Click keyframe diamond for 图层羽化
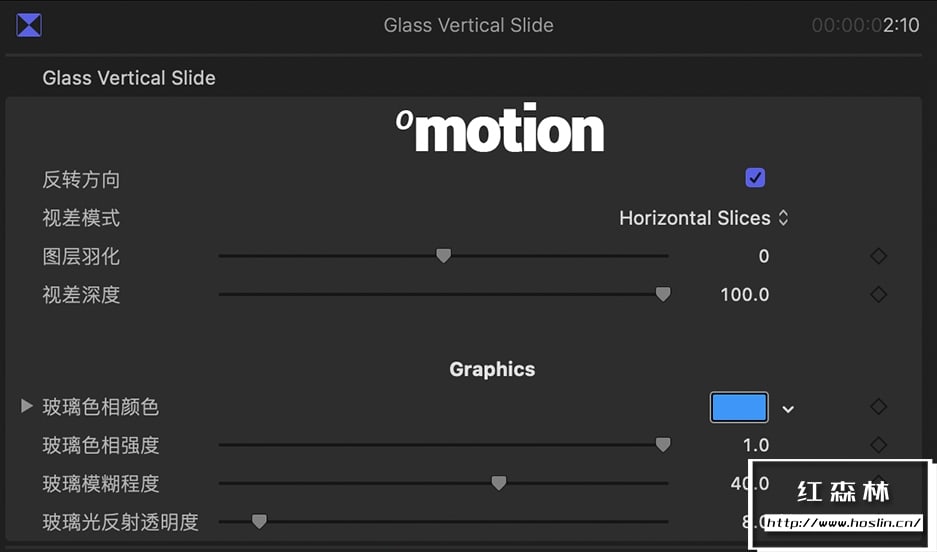The image size is (937, 552). click(x=878, y=256)
